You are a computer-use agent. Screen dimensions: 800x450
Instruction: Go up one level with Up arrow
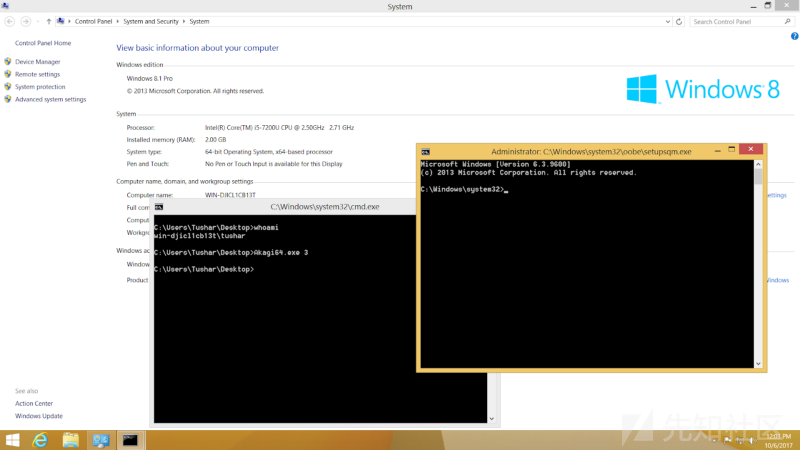point(48,21)
